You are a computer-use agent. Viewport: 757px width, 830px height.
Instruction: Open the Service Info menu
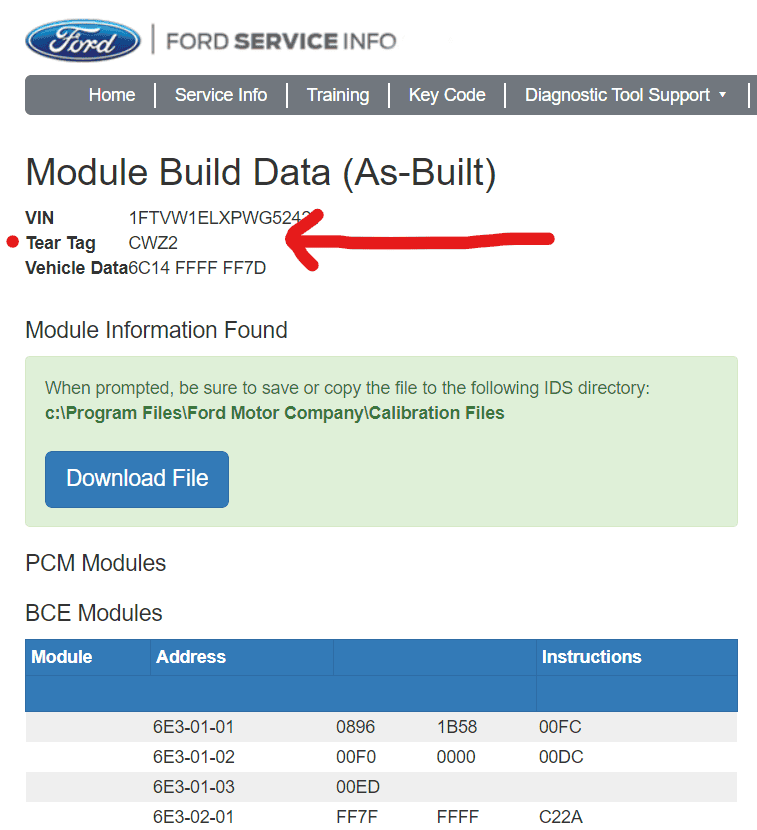coord(221,95)
